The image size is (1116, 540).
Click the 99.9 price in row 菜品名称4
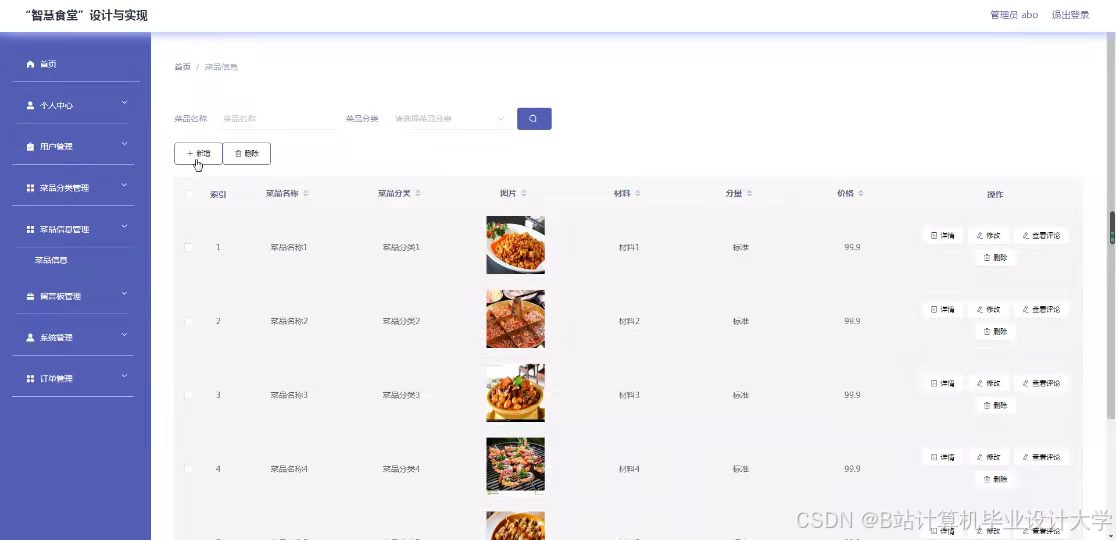coord(852,469)
